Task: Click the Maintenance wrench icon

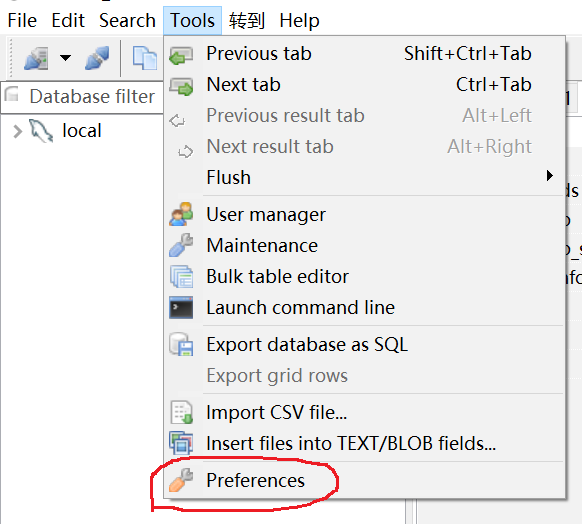Action: pyautogui.click(x=181, y=245)
